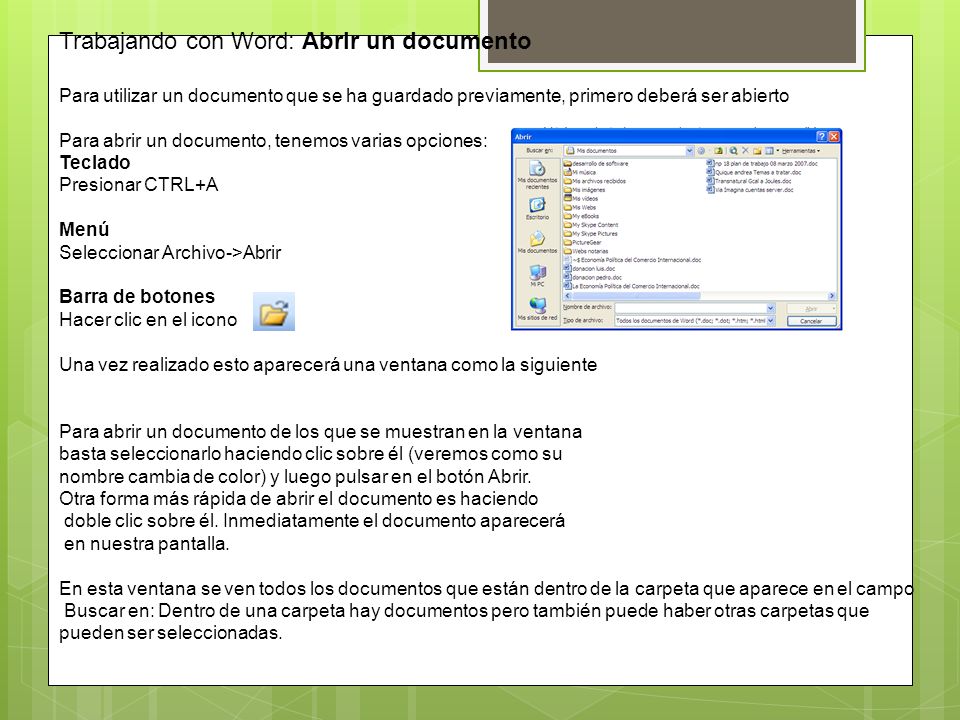Select the file 'donacion pedro.doc'
Screen dimensions: 960x720
tap(593, 277)
